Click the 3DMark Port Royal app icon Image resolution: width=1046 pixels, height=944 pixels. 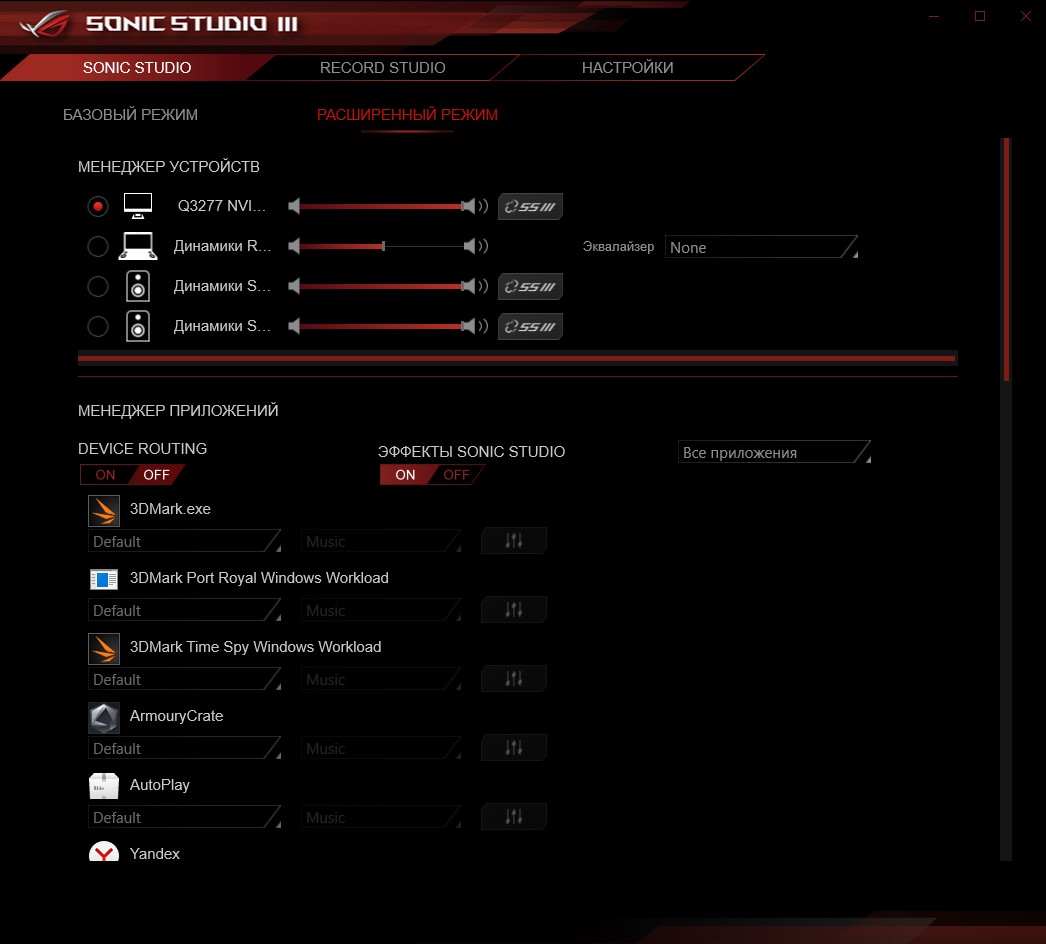click(104, 579)
